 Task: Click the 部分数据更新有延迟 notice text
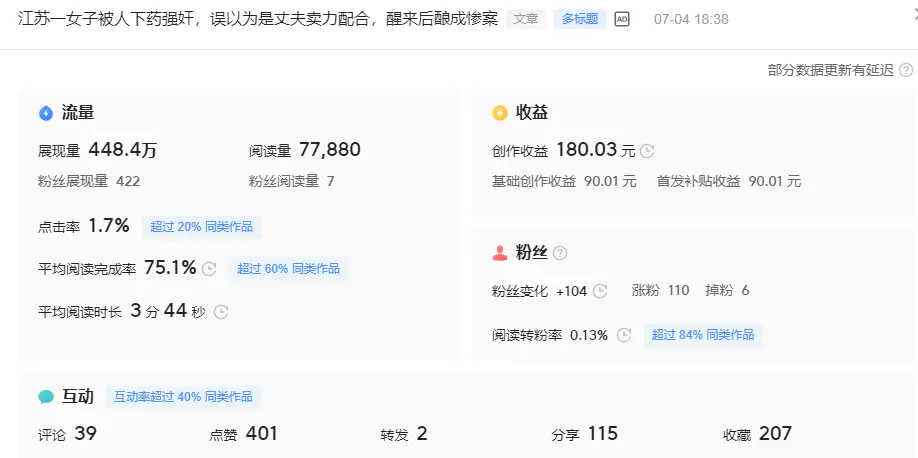(831, 70)
